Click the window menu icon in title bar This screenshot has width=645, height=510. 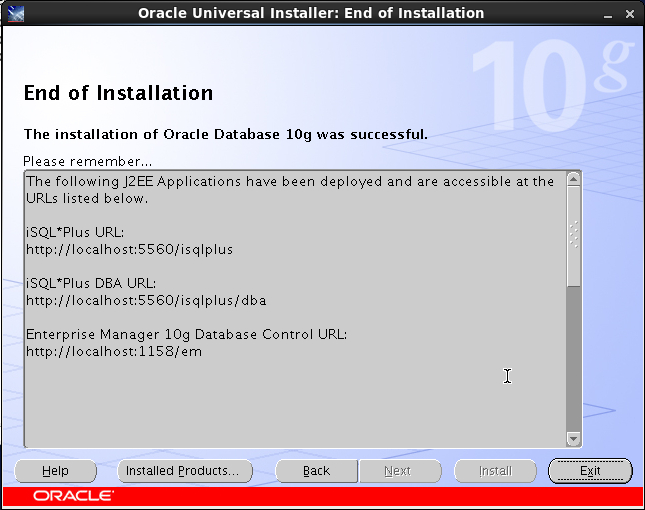(16, 14)
